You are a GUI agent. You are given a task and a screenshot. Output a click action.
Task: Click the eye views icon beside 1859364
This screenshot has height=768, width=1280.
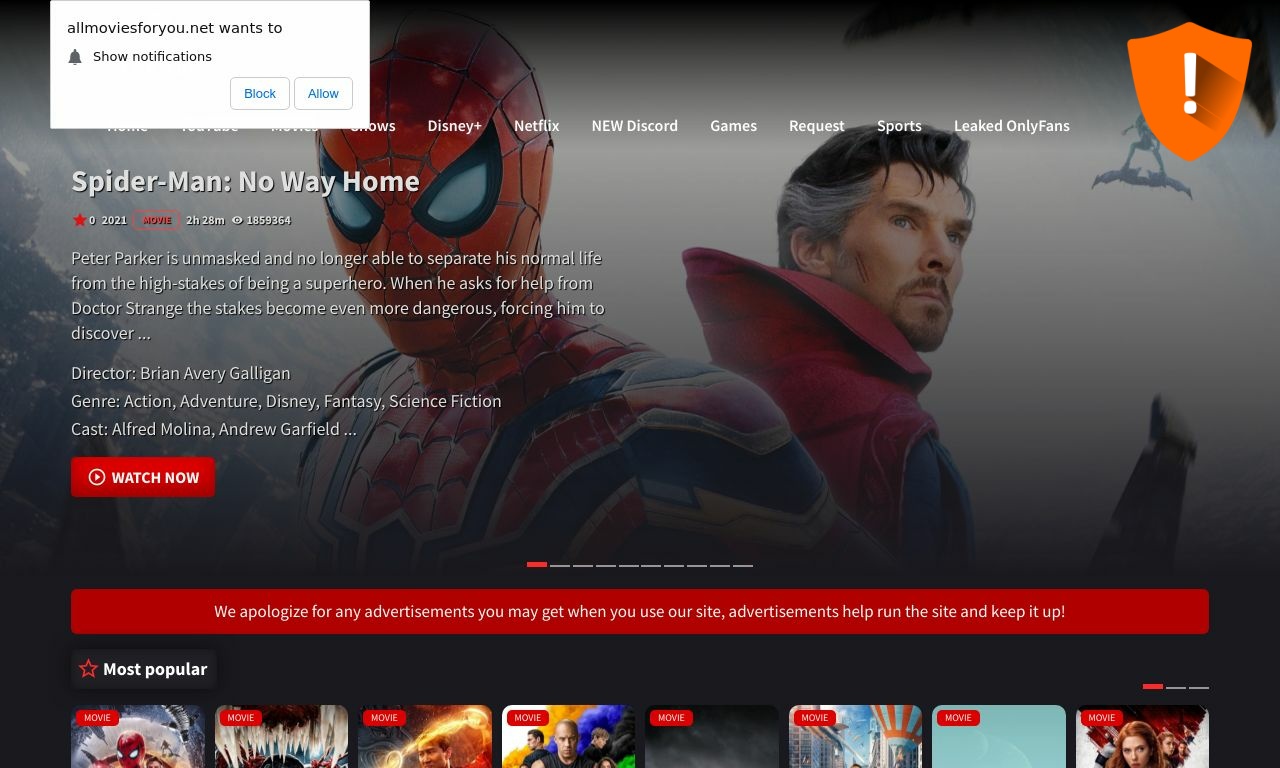point(237,220)
